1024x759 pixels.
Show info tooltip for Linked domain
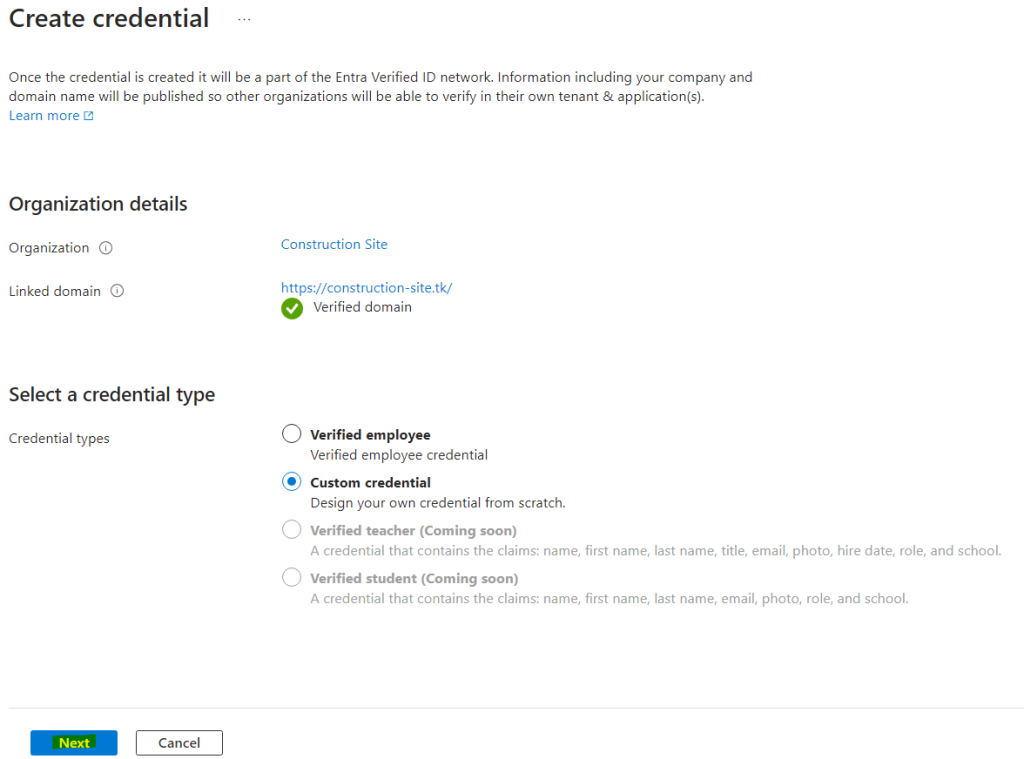pyautogui.click(x=117, y=291)
